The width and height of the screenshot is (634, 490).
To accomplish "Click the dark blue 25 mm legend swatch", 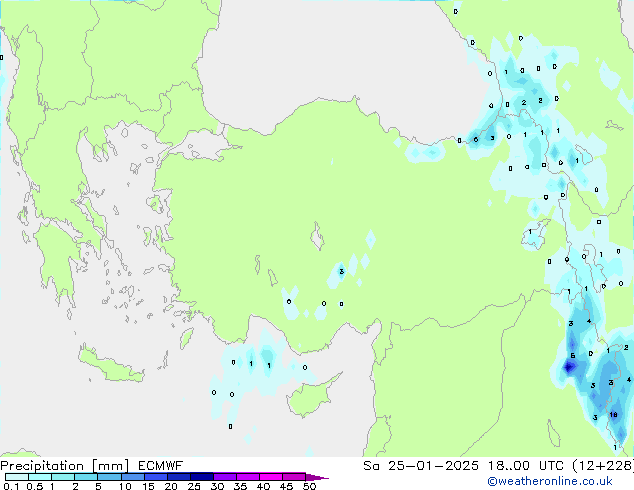I will click(x=201, y=477).
